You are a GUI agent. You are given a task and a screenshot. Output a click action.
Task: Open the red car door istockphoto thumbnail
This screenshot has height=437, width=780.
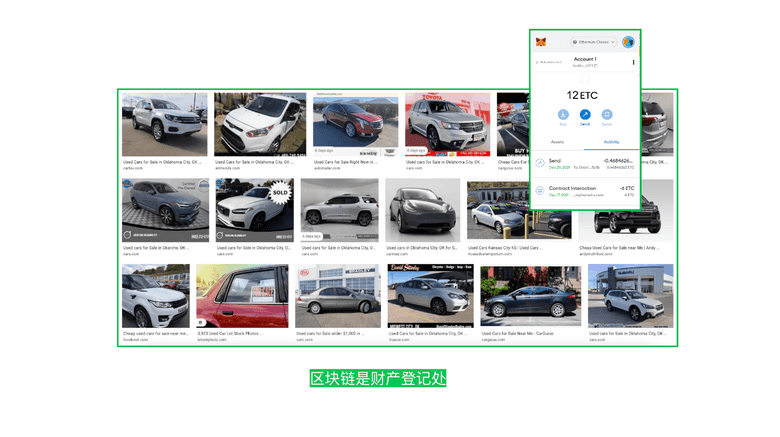pos(242,296)
